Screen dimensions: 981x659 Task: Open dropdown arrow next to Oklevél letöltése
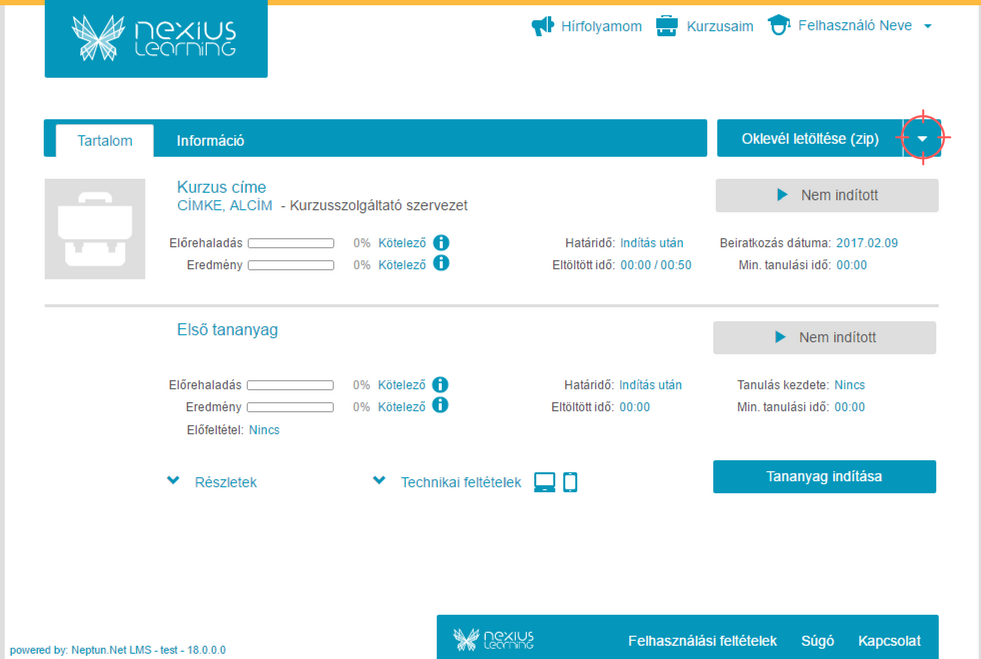tap(922, 139)
